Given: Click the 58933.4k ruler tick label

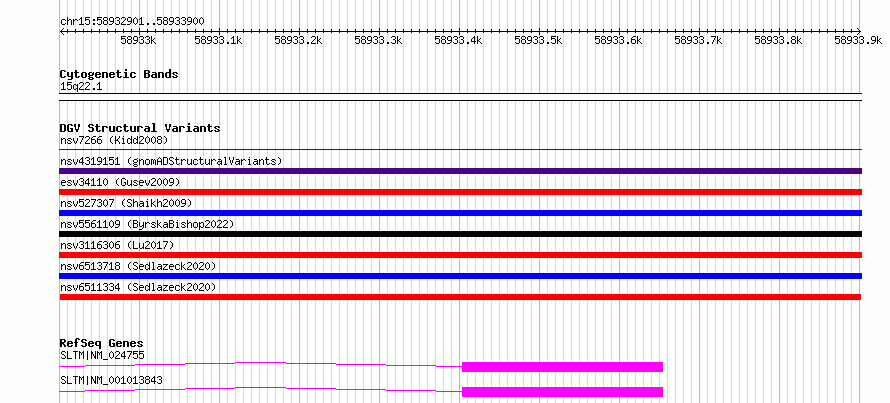Looking at the screenshot, I should (458, 40).
